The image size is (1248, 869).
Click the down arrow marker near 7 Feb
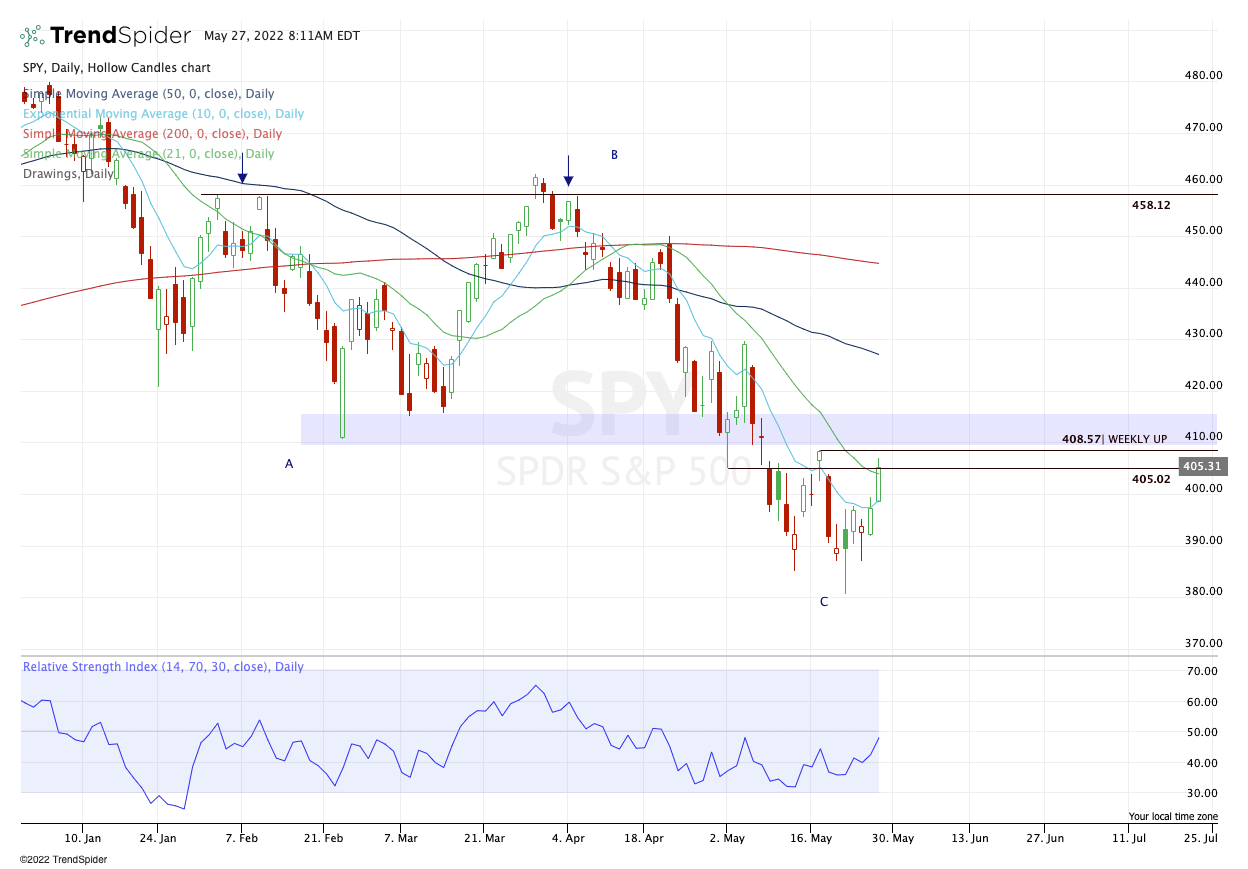[242, 168]
